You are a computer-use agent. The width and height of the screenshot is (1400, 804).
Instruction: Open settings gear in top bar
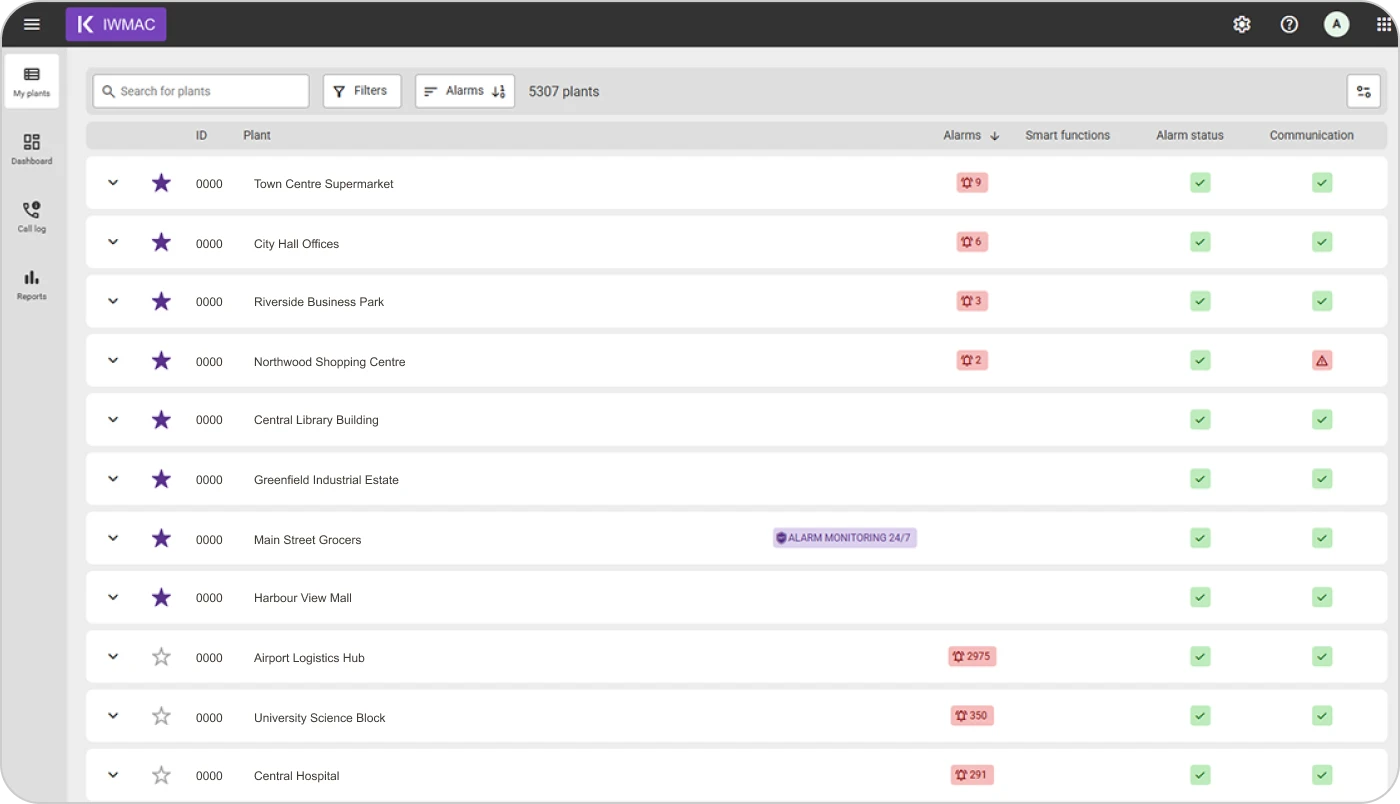point(1241,24)
